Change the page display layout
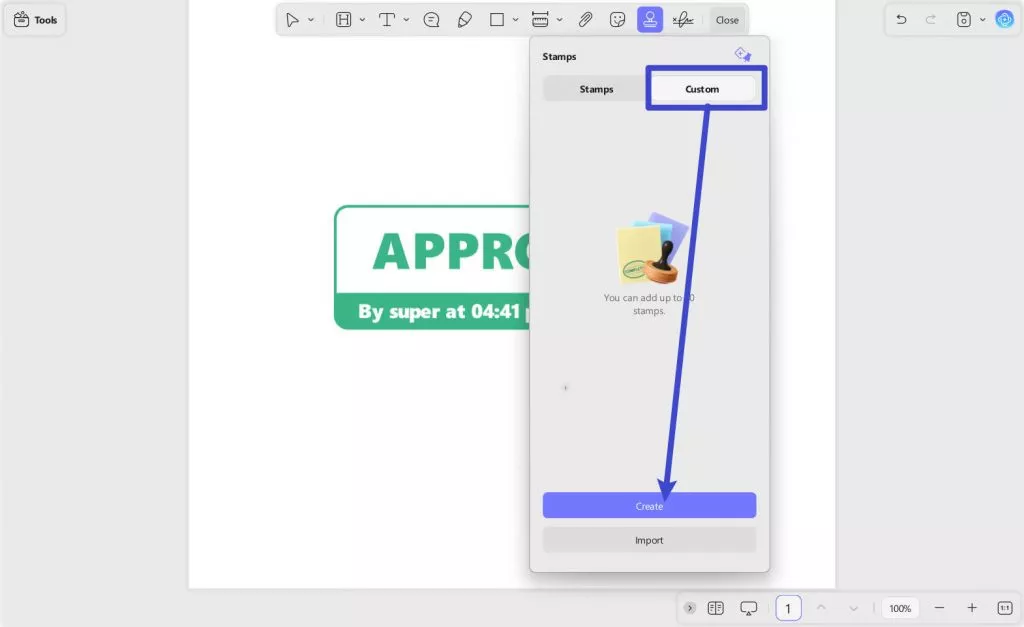This screenshot has width=1024, height=627. coord(716,608)
